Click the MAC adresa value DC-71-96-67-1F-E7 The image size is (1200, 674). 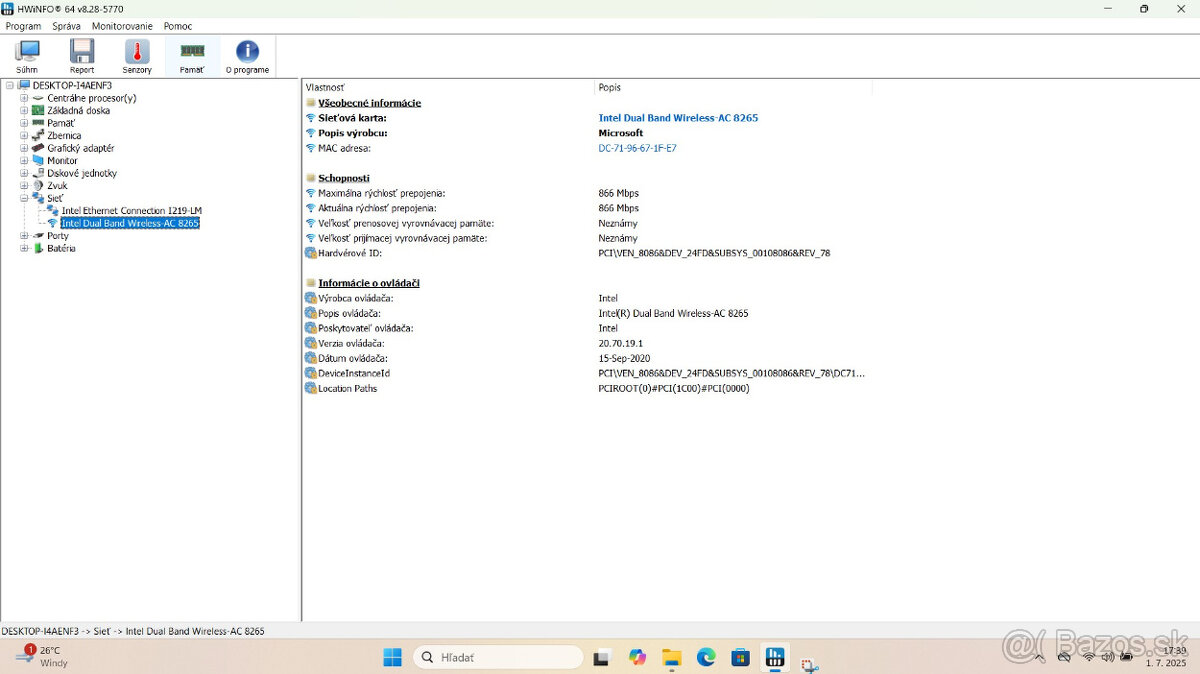(x=636, y=147)
